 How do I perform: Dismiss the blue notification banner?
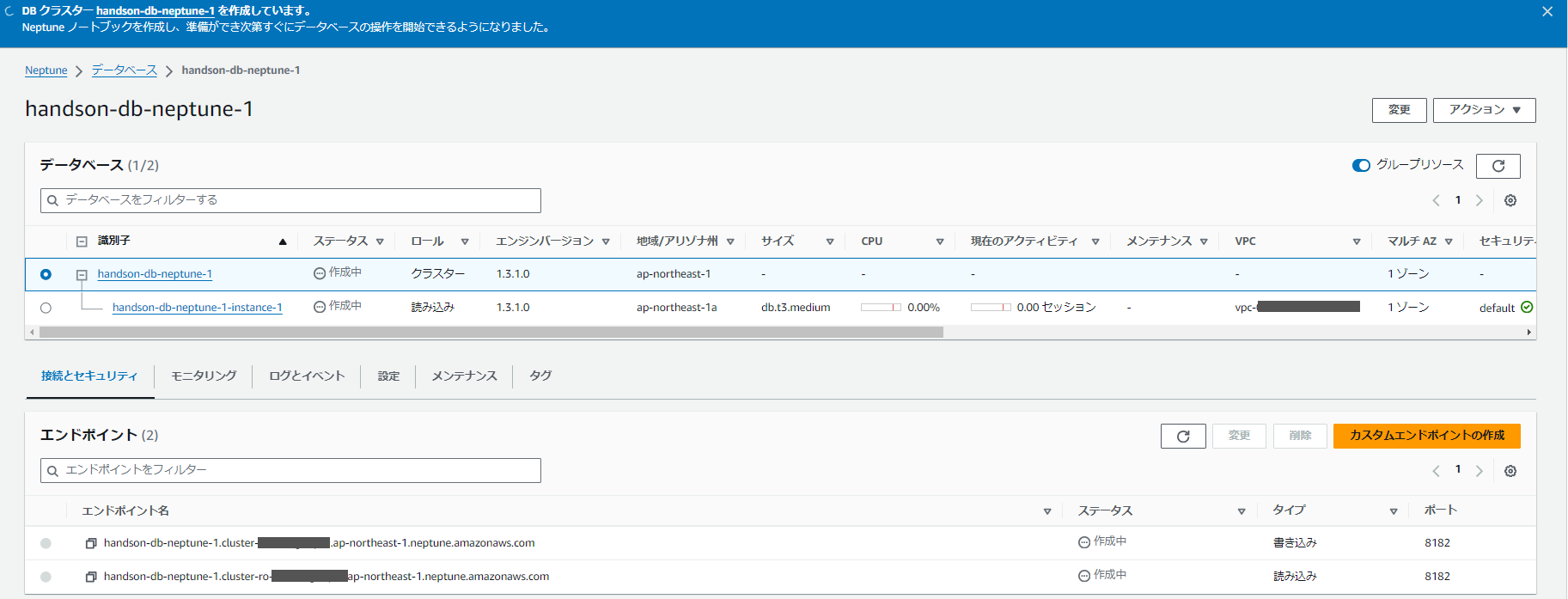tap(1547, 12)
